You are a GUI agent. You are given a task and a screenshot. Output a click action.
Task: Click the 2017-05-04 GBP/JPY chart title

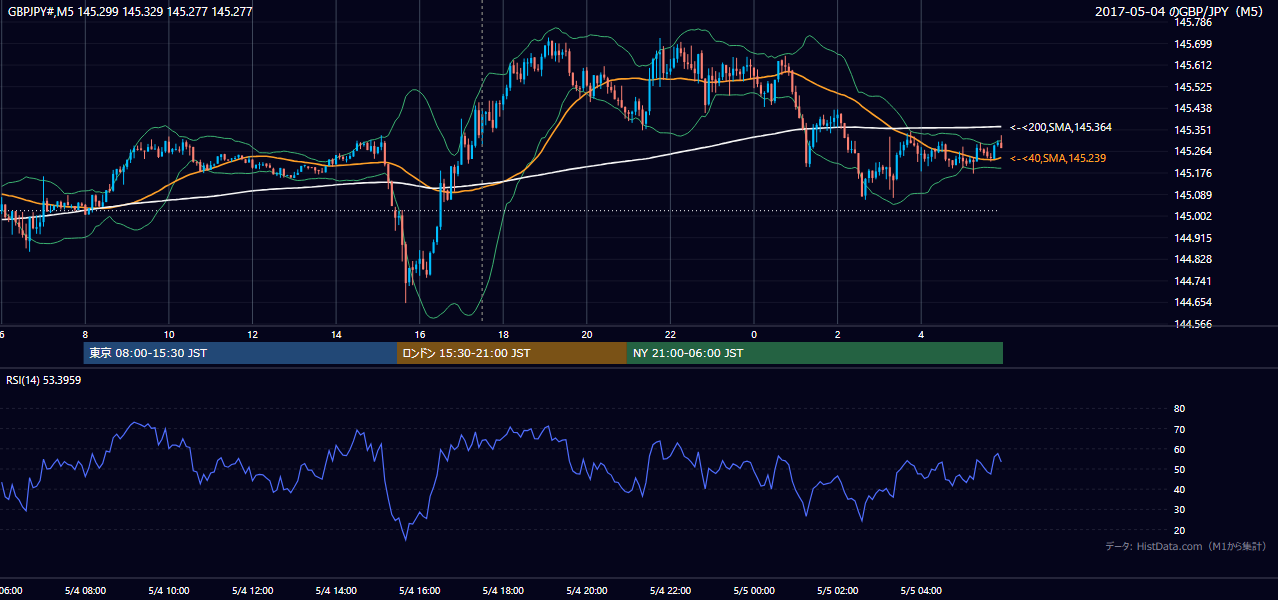click(1181, 12)
